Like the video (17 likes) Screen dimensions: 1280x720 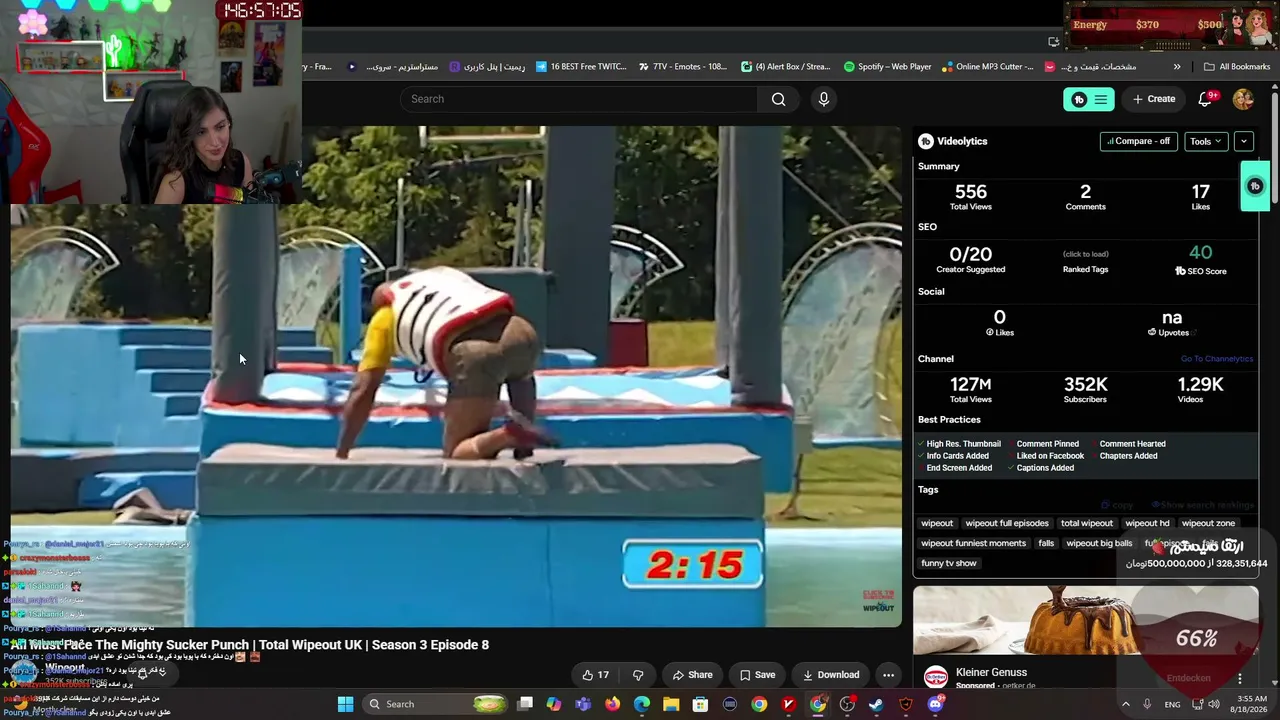pyautogui.click(x=595, y=675)
